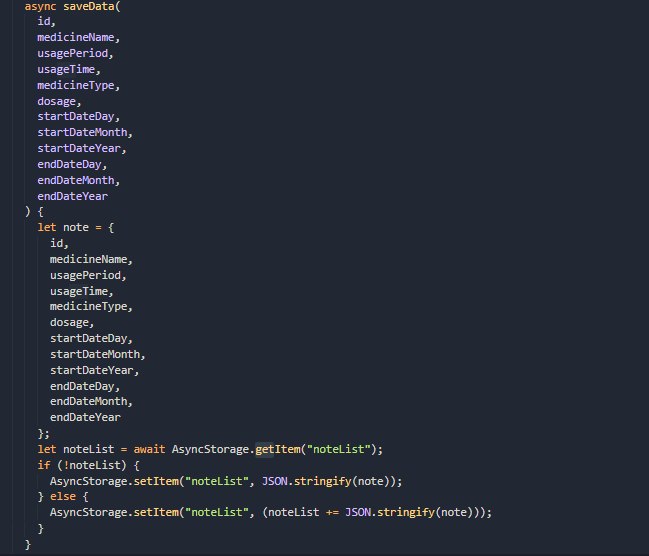Select endDateMonth in the parameter list
The height and width of the screenshot is (556, 649).
76,180
